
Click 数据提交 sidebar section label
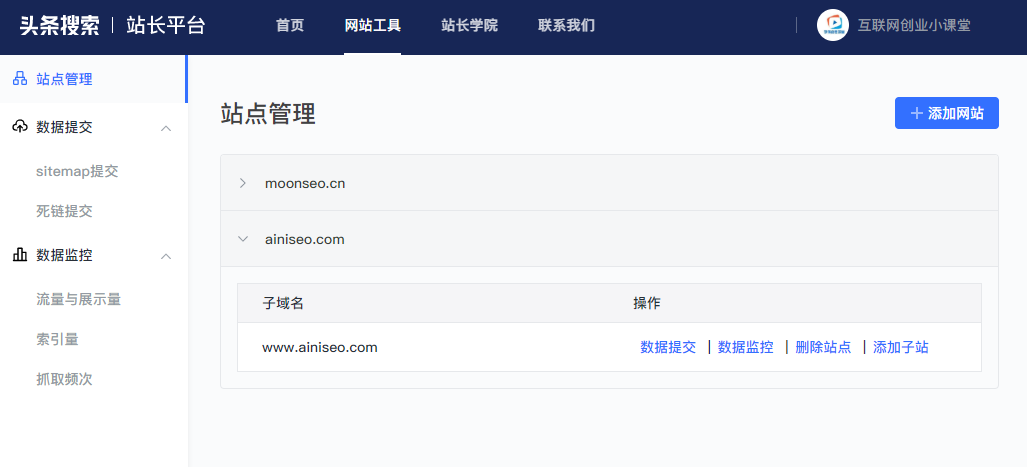[x=64, y=127]
